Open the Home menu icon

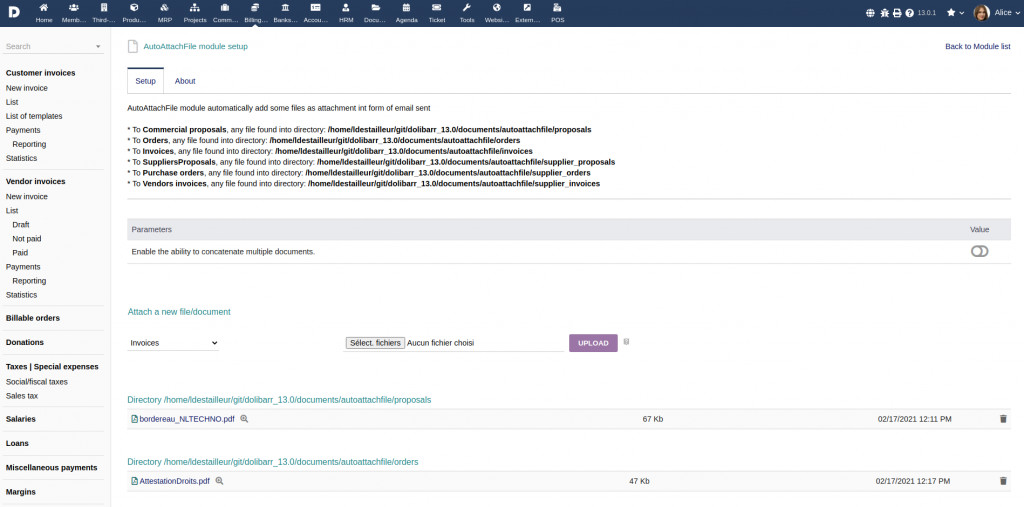click(x=44, y=8)
